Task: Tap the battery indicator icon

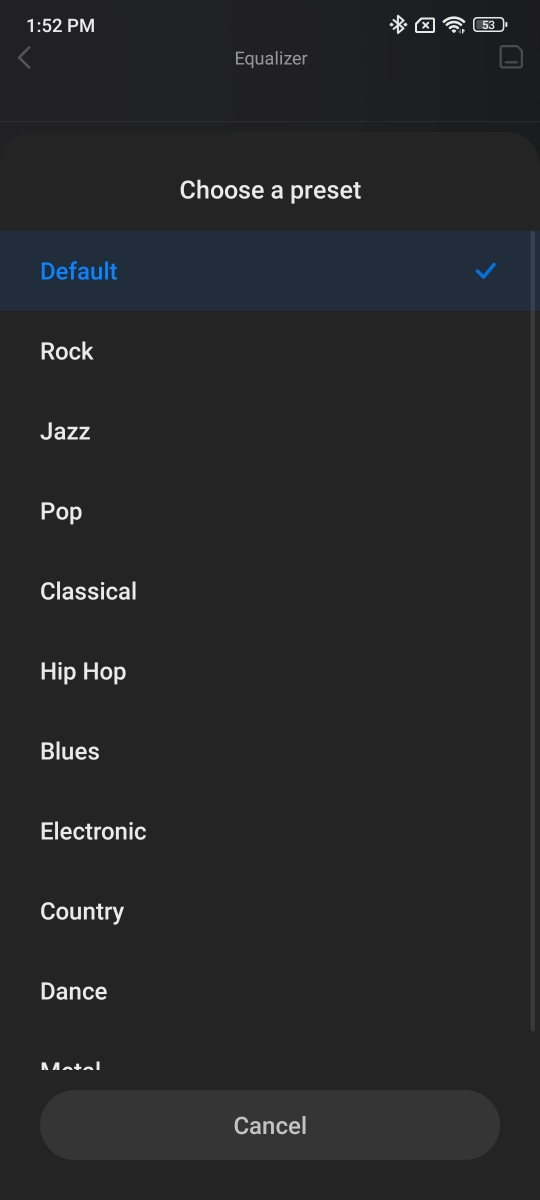Action: [489, 25]
